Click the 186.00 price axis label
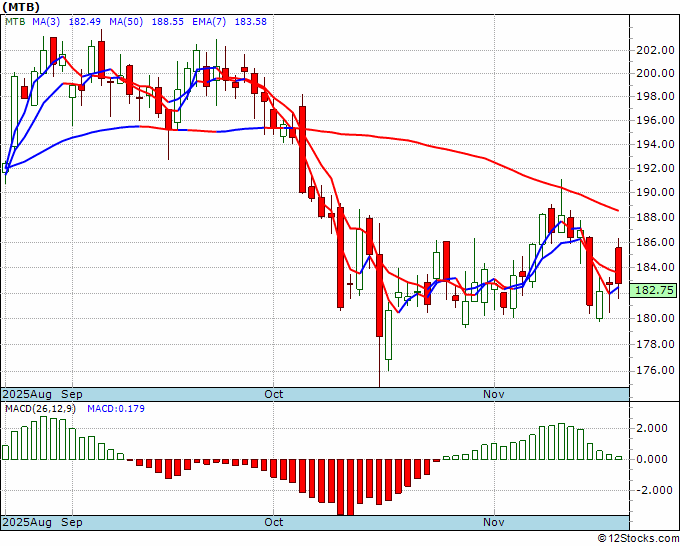The image size is (680, 546). pyautogui.click(x=655, y=242)
